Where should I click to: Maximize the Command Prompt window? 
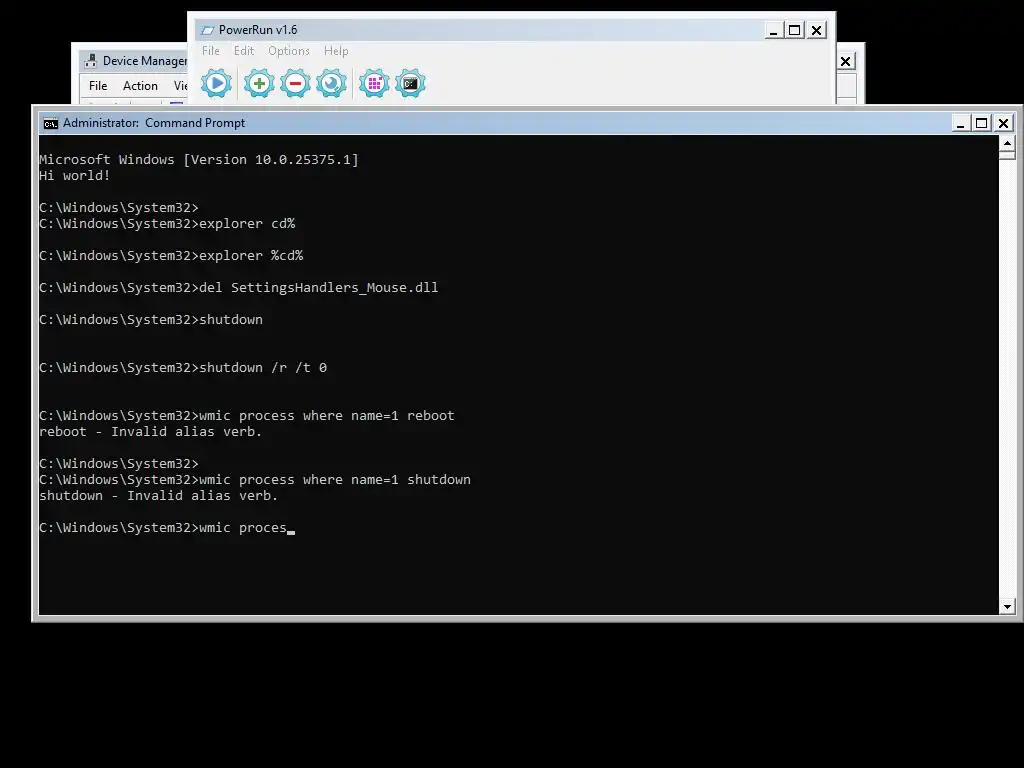pos(982,123)
